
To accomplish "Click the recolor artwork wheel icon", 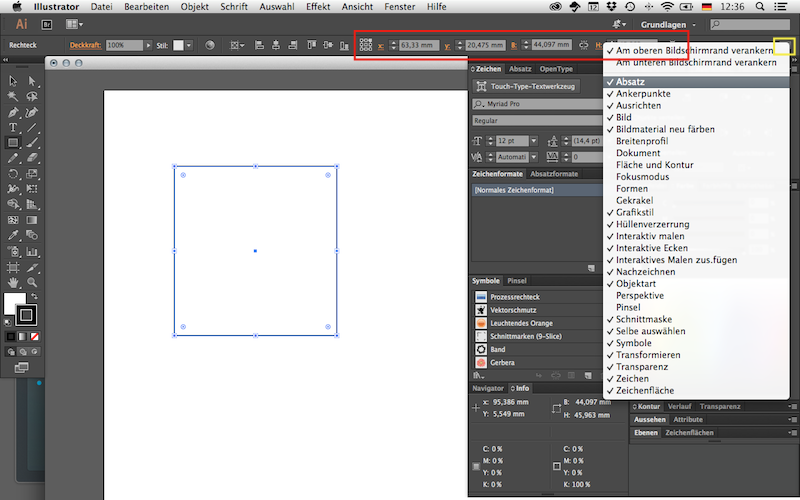I will coord(210,45).
